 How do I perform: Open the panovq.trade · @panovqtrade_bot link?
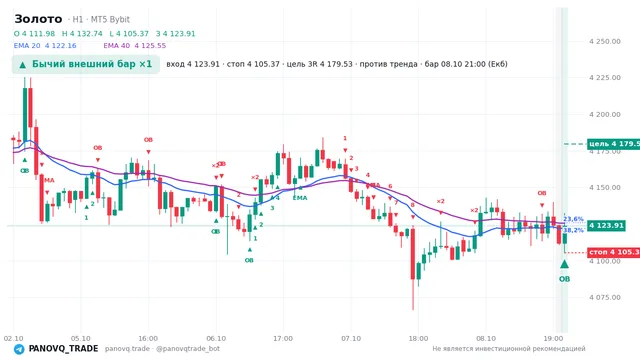point(162,349)
